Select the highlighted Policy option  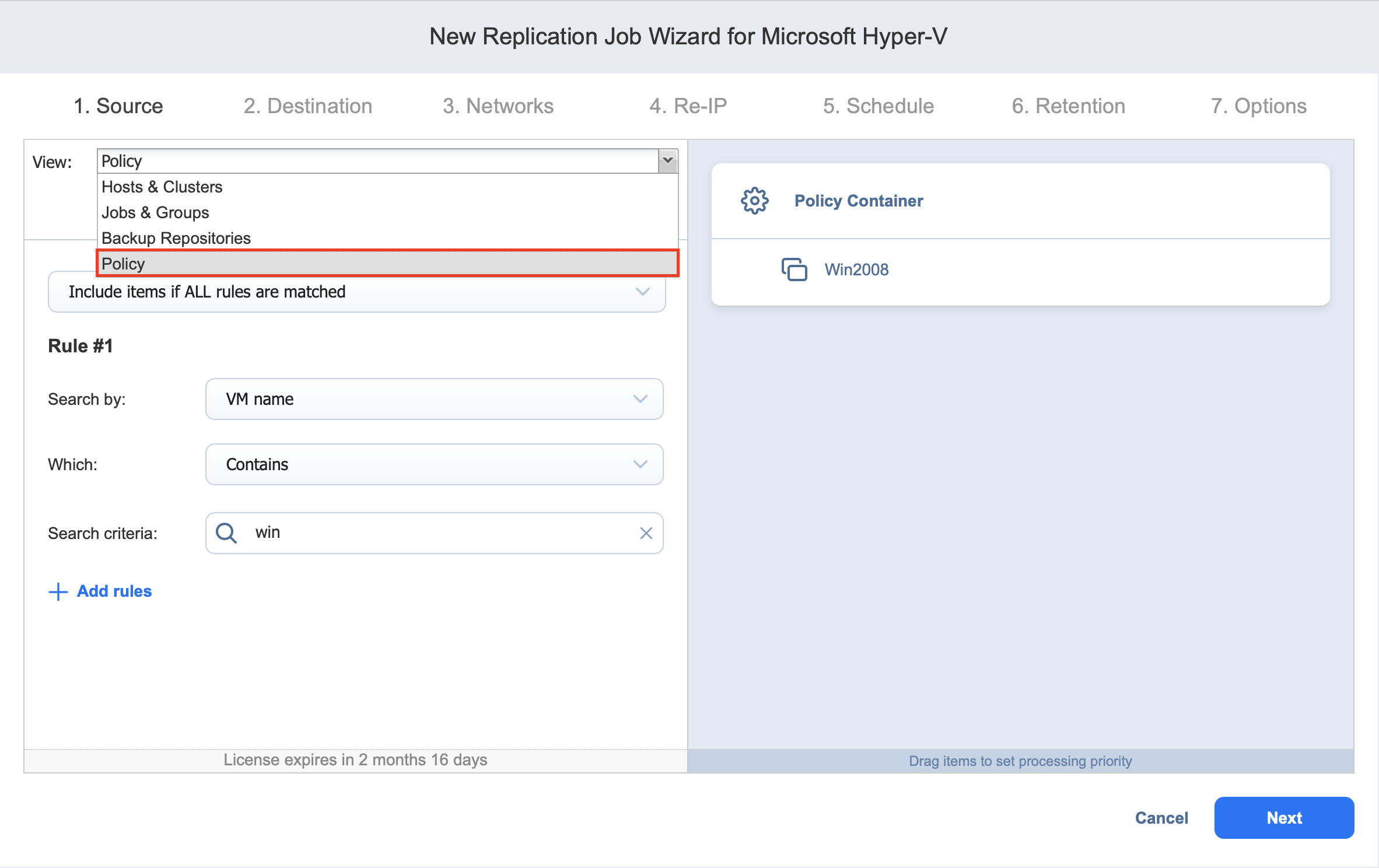tap(124, 264)
